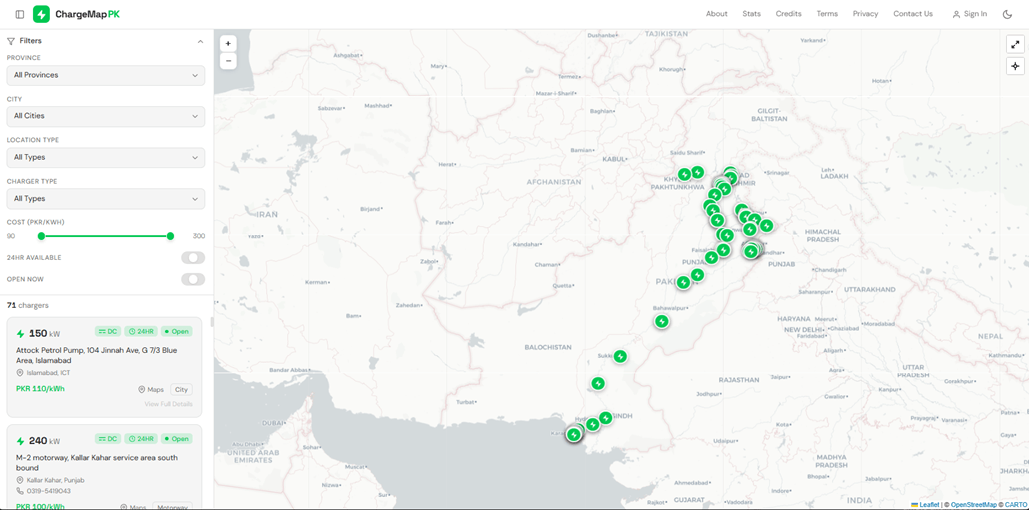Expand the Charger Type dropdown
The width and height of the screenshot is (1029, 510).
point(105,199)
